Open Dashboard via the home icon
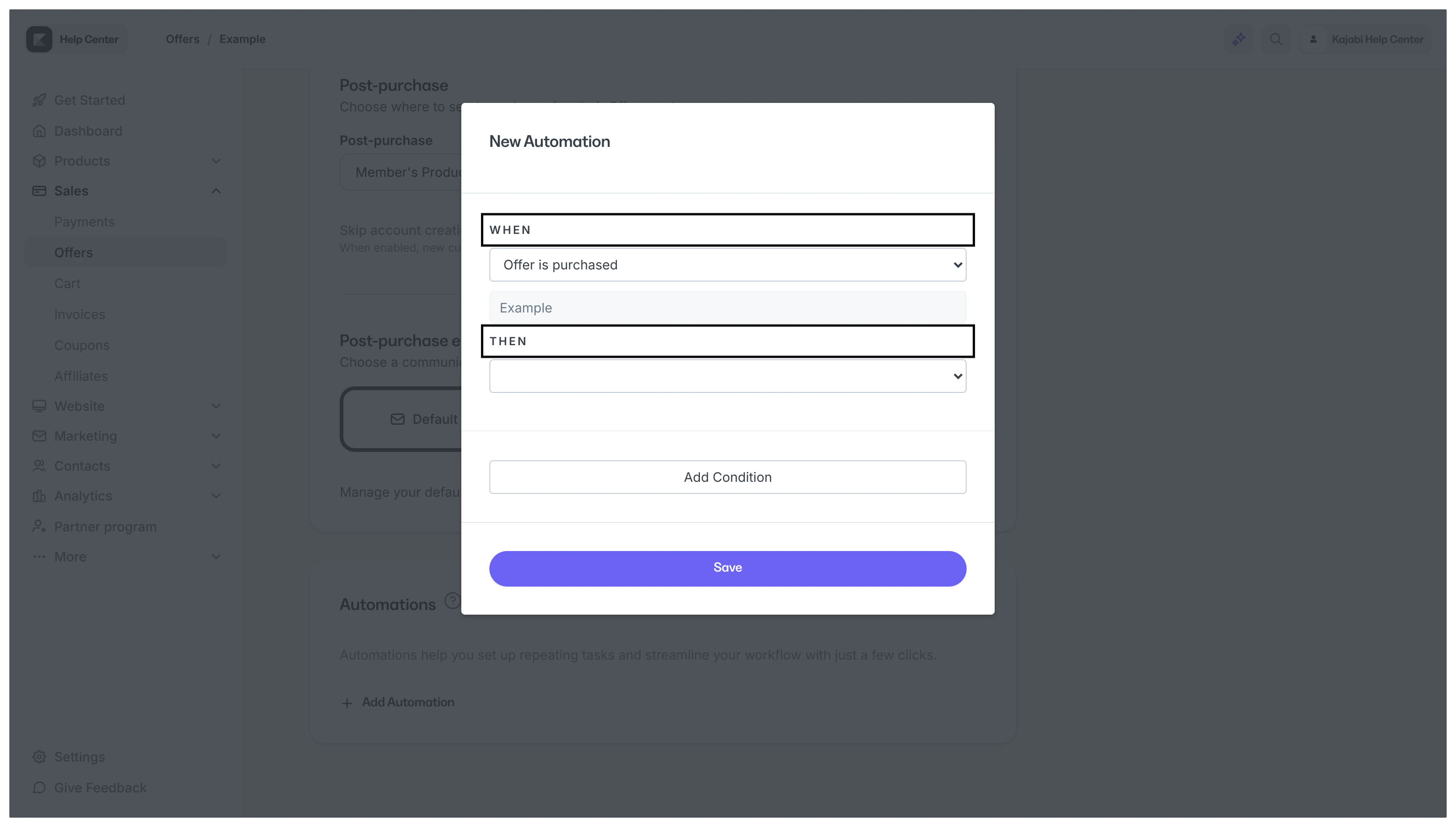The image size is (1456, 827). tap(39, 131)
